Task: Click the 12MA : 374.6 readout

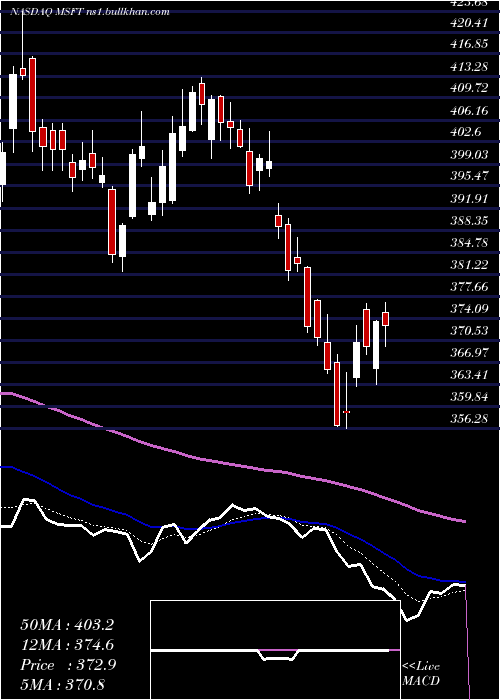Action: tap(67, 645)
